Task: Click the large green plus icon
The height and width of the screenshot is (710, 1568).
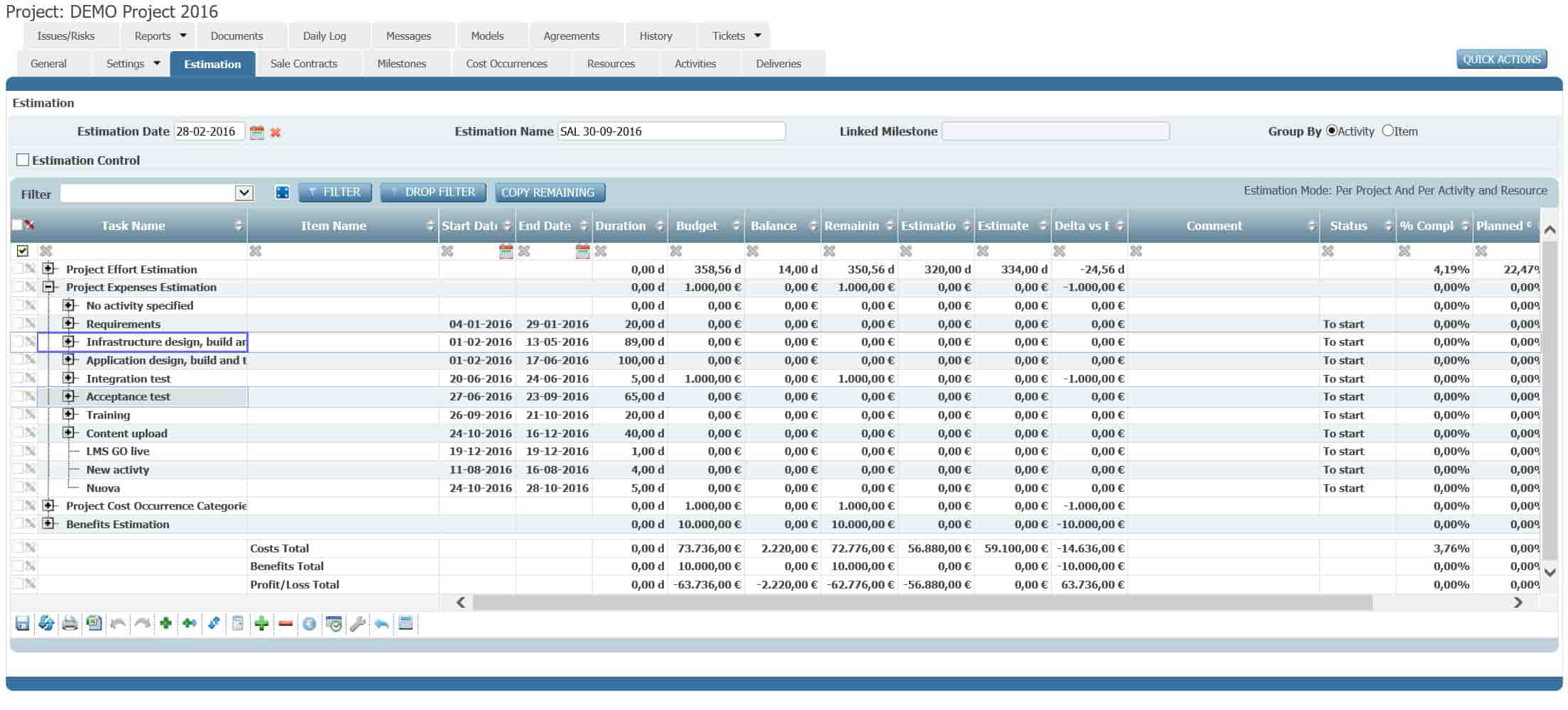Action: [261, 623]
